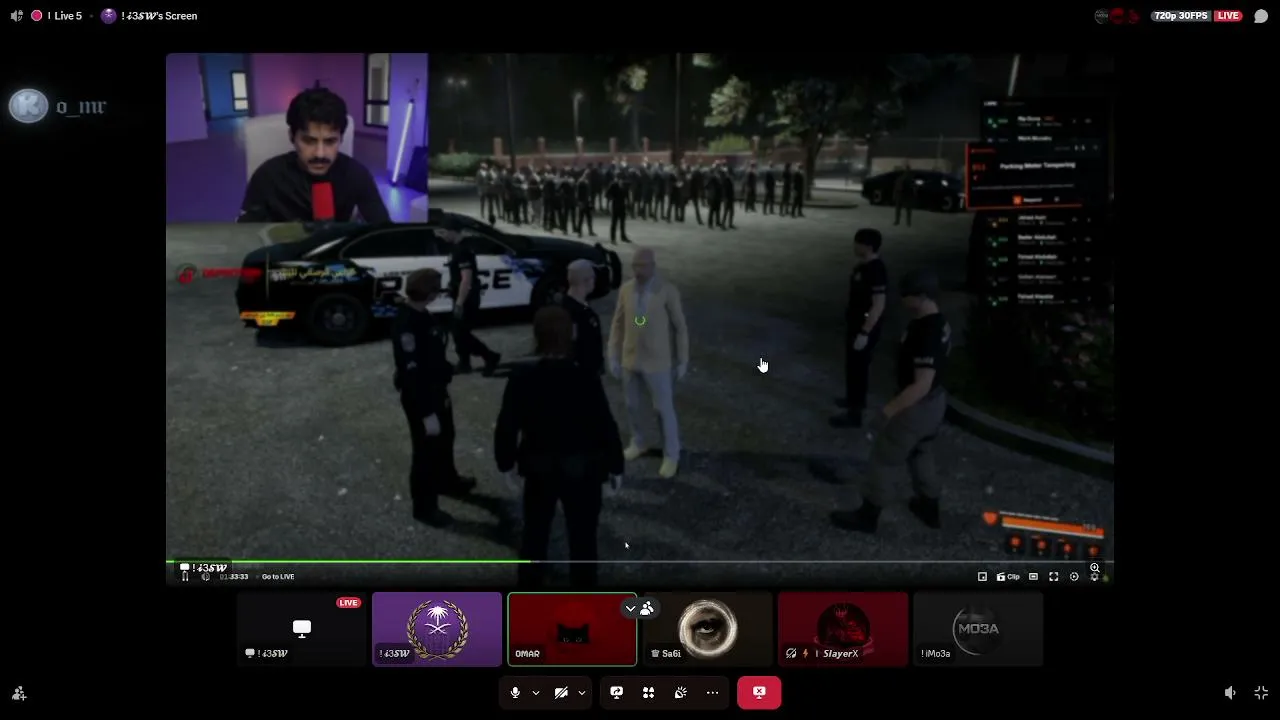The image size is (1280, 720).
Task: Select the Sa6i participant tile
Action: (x=707, y=629)
